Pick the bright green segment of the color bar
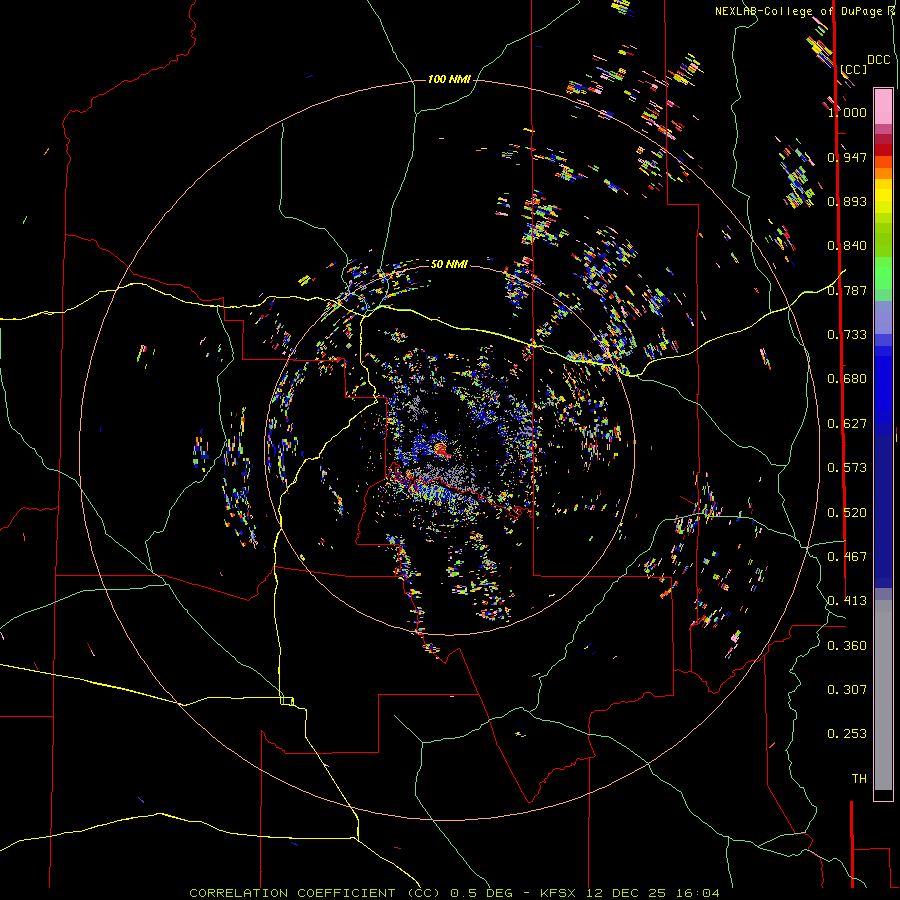Screen dimensions: 900x900 (883, 273)
